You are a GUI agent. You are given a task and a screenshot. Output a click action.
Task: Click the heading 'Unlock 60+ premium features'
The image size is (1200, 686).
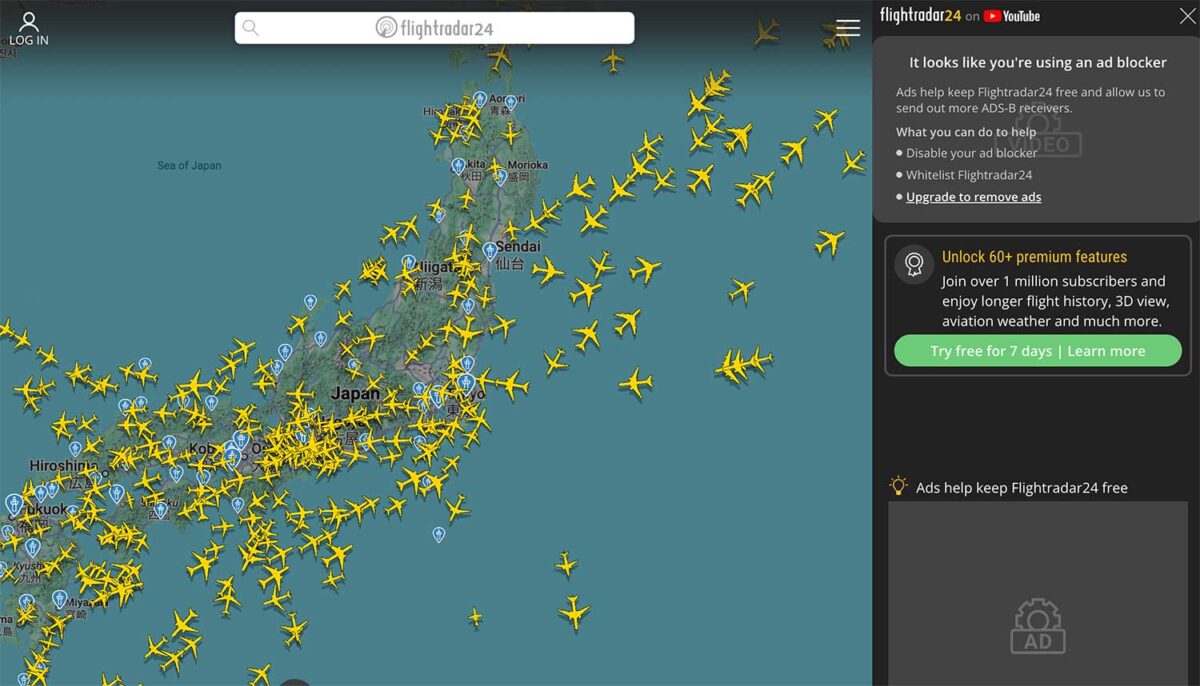[x=1034, y=257]
